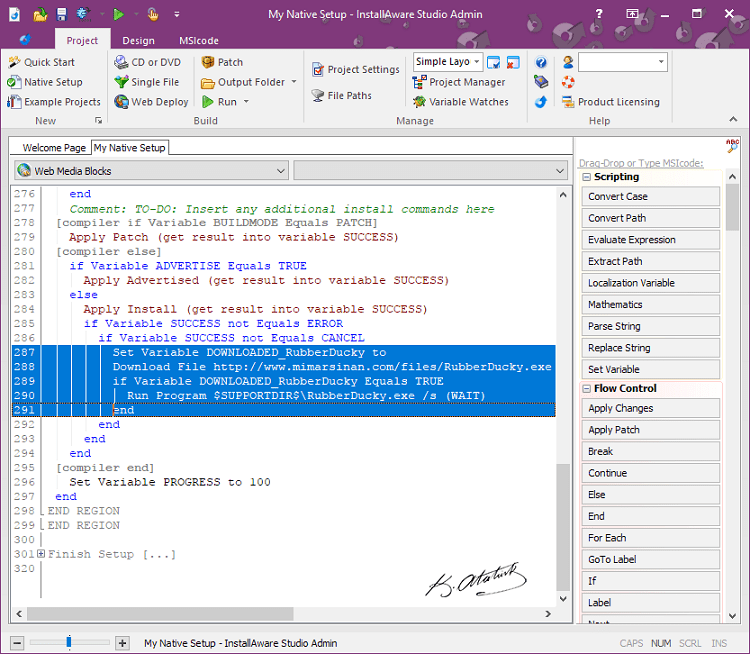Click the Set Variable command button
The image size is (750, 654).
651,369
